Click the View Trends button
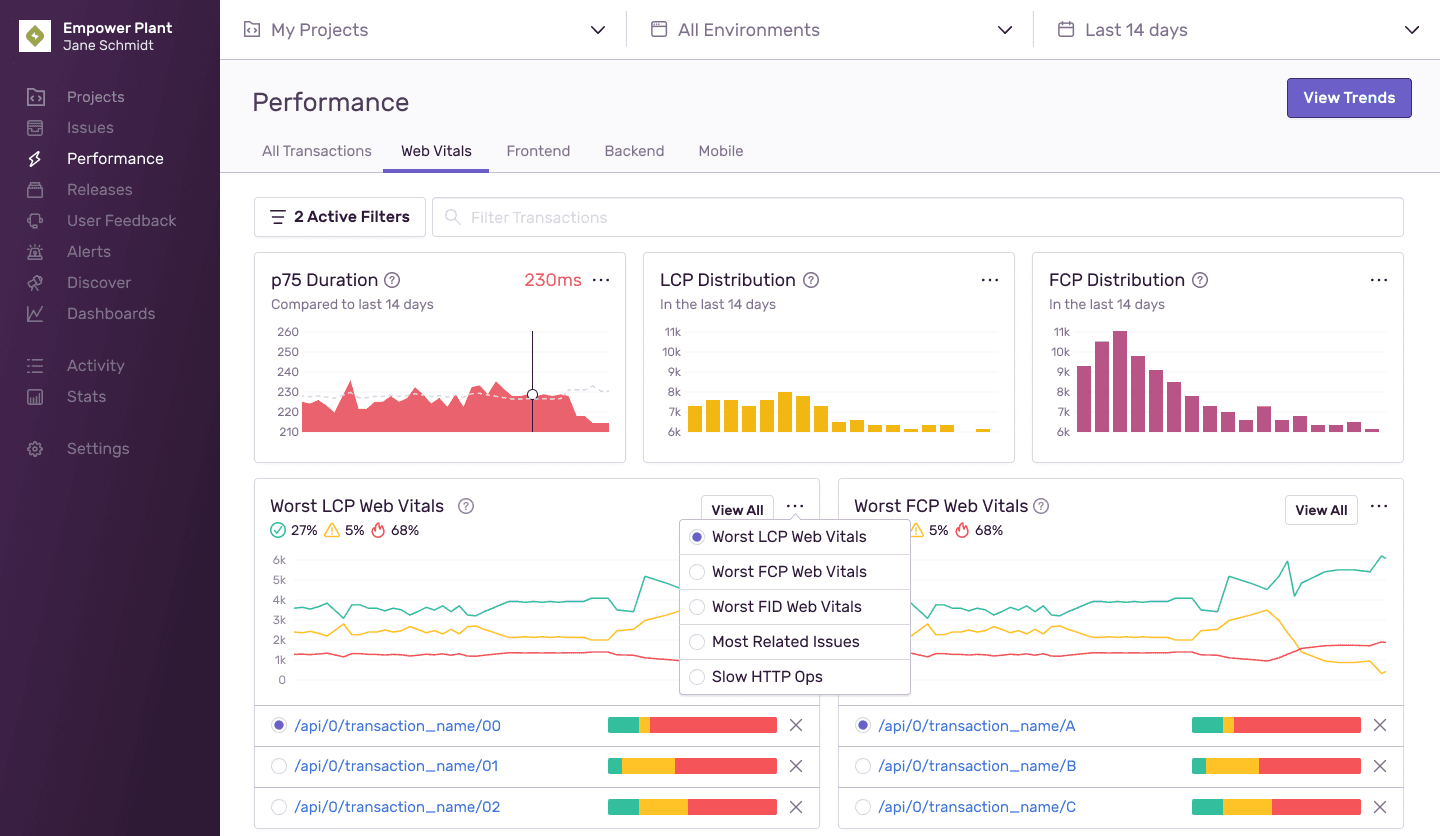This screenshot has width=1440, height=836. tap(1349, 97)
